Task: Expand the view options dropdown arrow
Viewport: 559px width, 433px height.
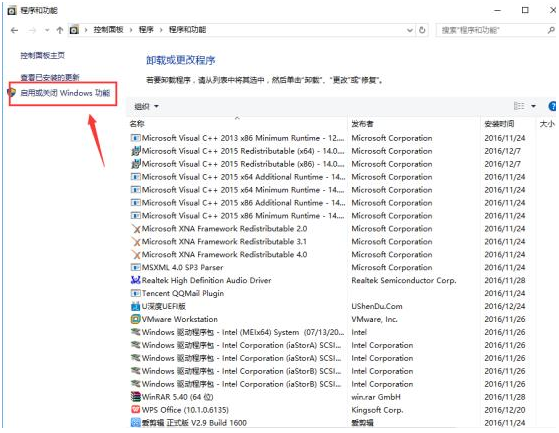Action: tap(533, 106)
